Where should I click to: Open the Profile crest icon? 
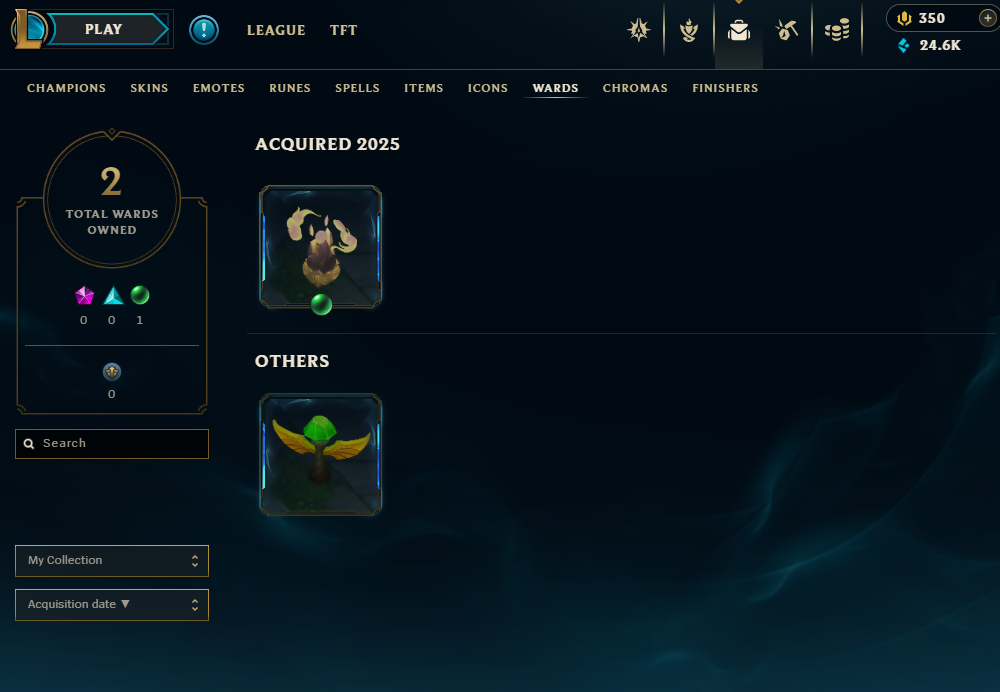pos(638,30)
